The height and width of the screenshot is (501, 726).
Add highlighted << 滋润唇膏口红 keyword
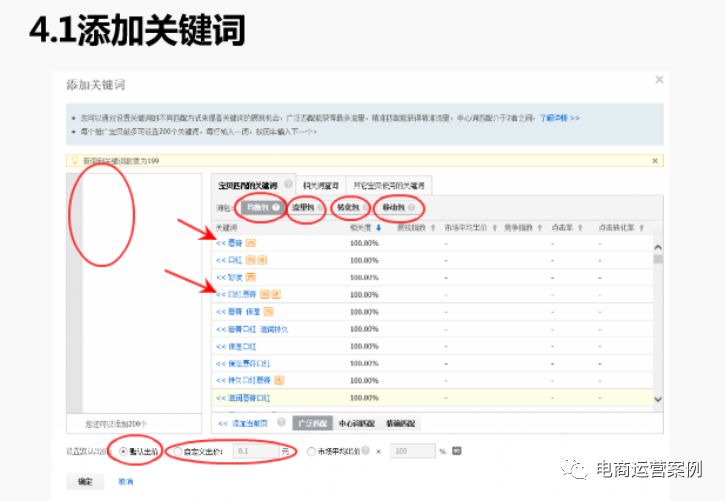(244, 398)
